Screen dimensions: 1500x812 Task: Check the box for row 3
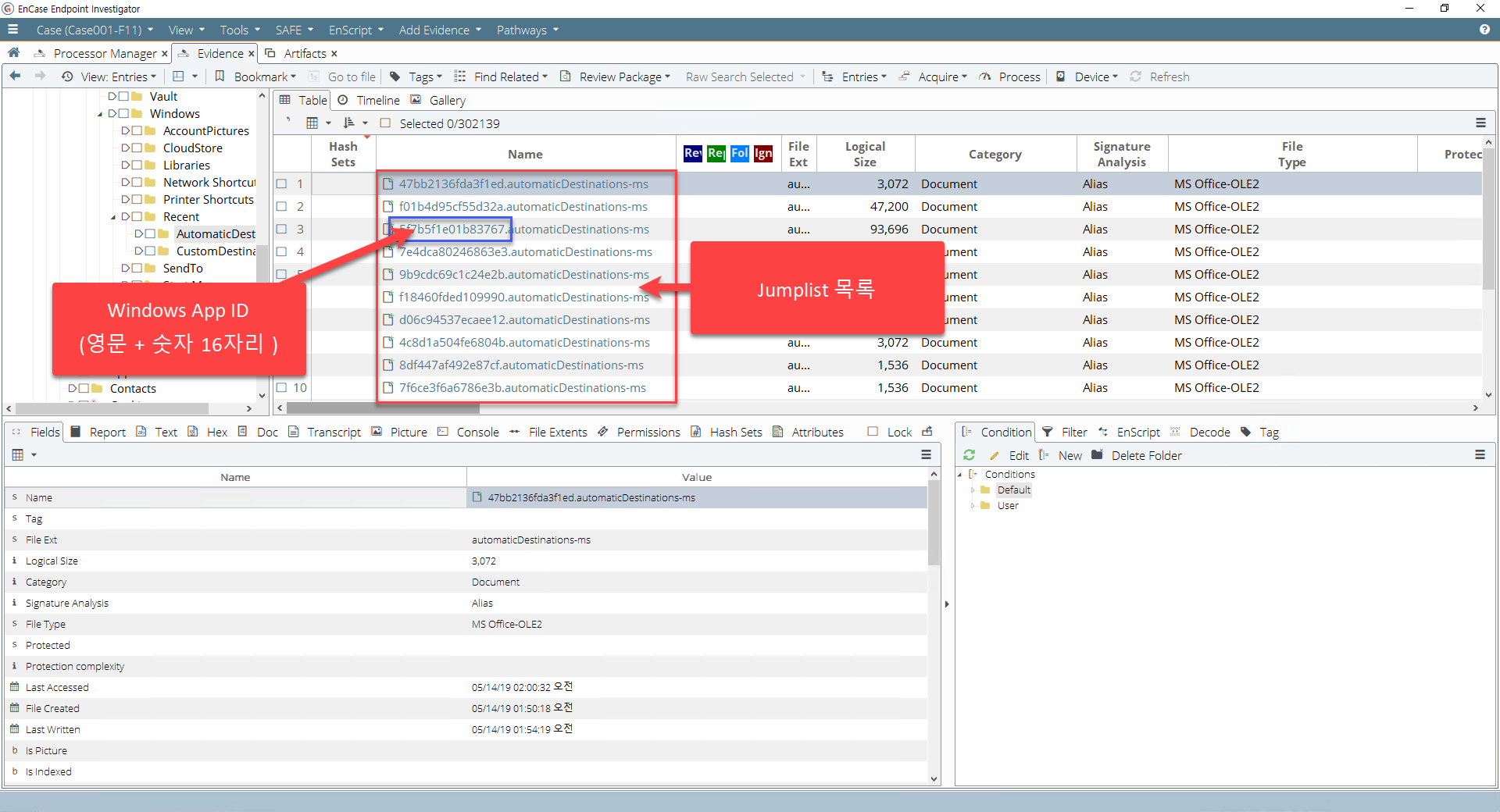pyautogui.click(x=282, y=230)
